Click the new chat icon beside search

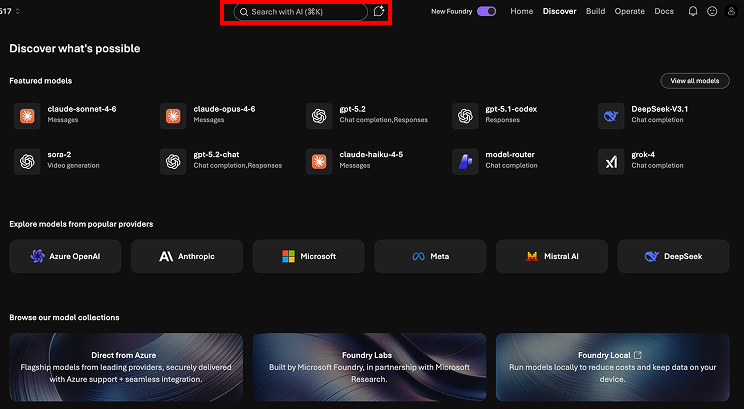click(x=378, y=12)
